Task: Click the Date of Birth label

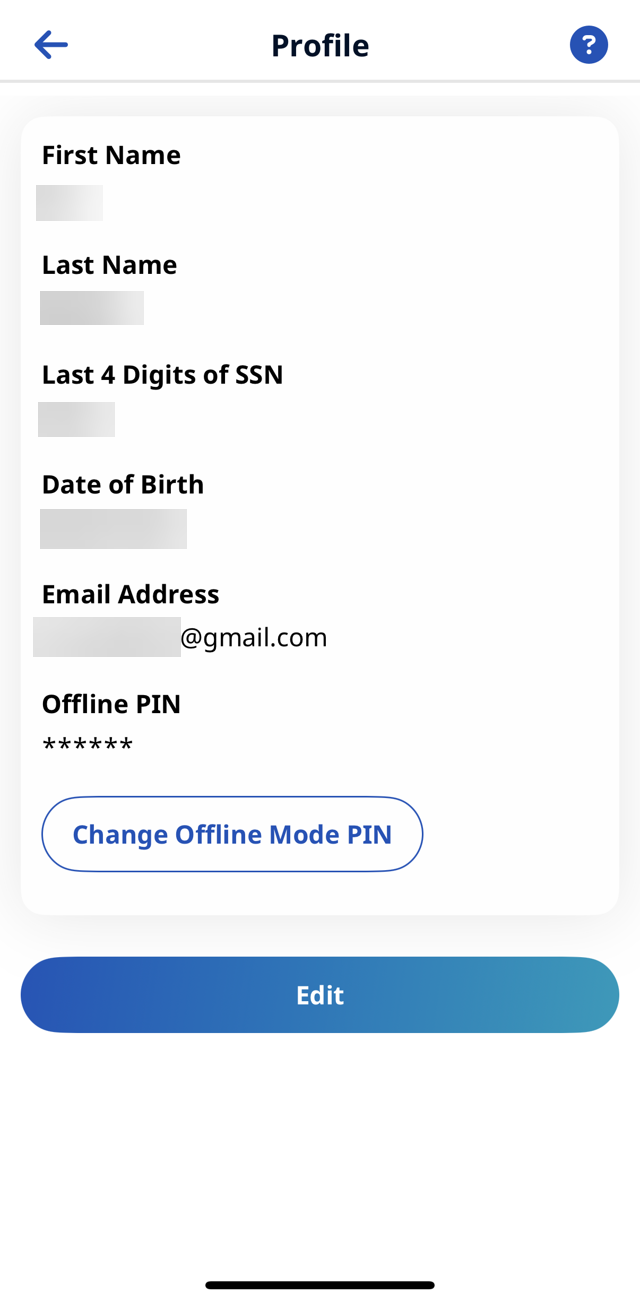Action: pyautogui.click(x=122, y=485)
